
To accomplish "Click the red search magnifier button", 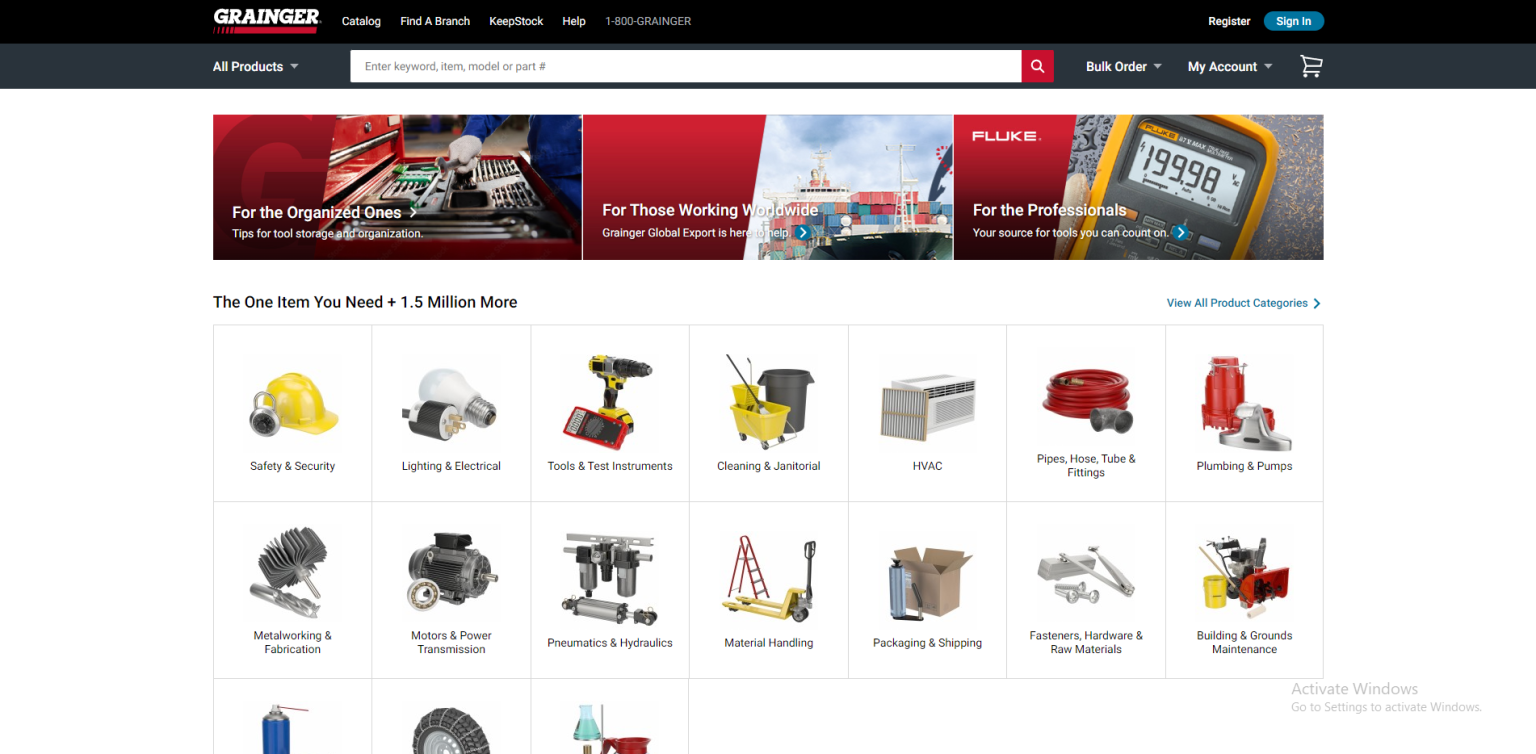I will coord(1037,66).
